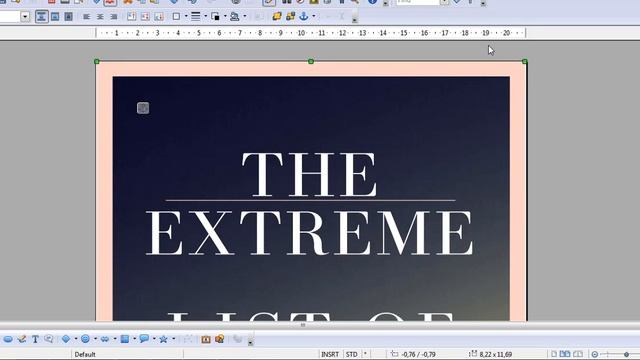
Task: Open the Flowchart shapes dropdown arrow
Action: coord(134,339)
